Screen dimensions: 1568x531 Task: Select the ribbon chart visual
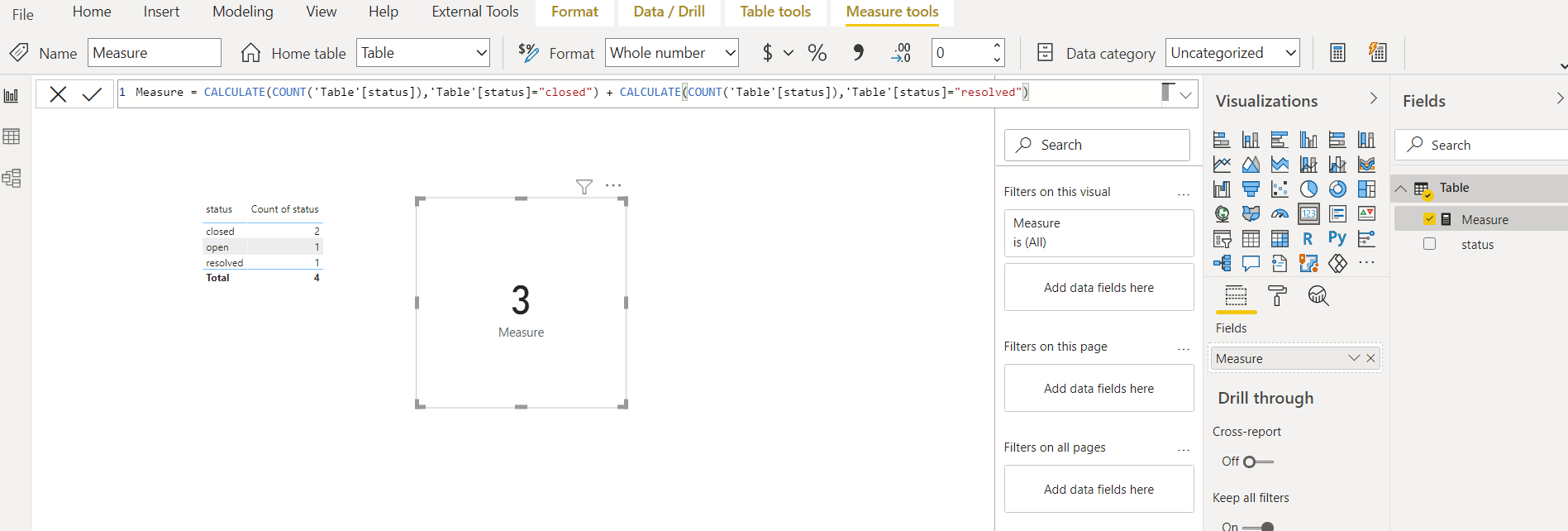click(x=1366, y=165)
